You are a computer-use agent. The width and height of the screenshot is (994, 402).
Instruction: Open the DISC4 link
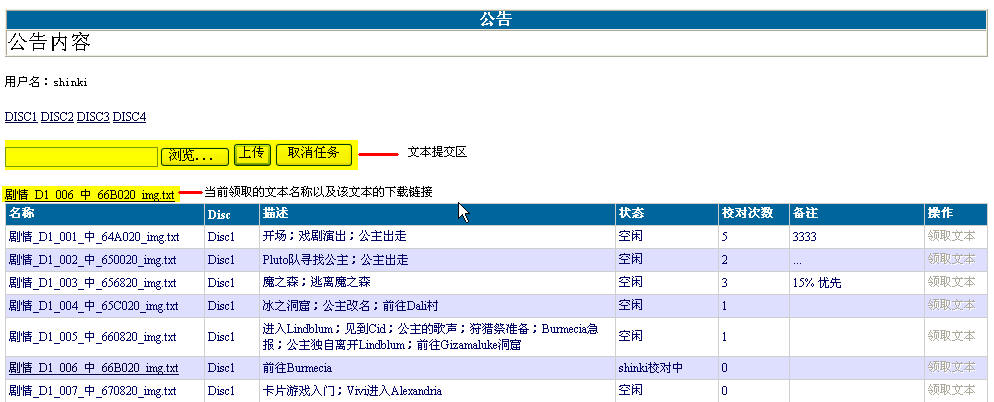coord(129,117)
